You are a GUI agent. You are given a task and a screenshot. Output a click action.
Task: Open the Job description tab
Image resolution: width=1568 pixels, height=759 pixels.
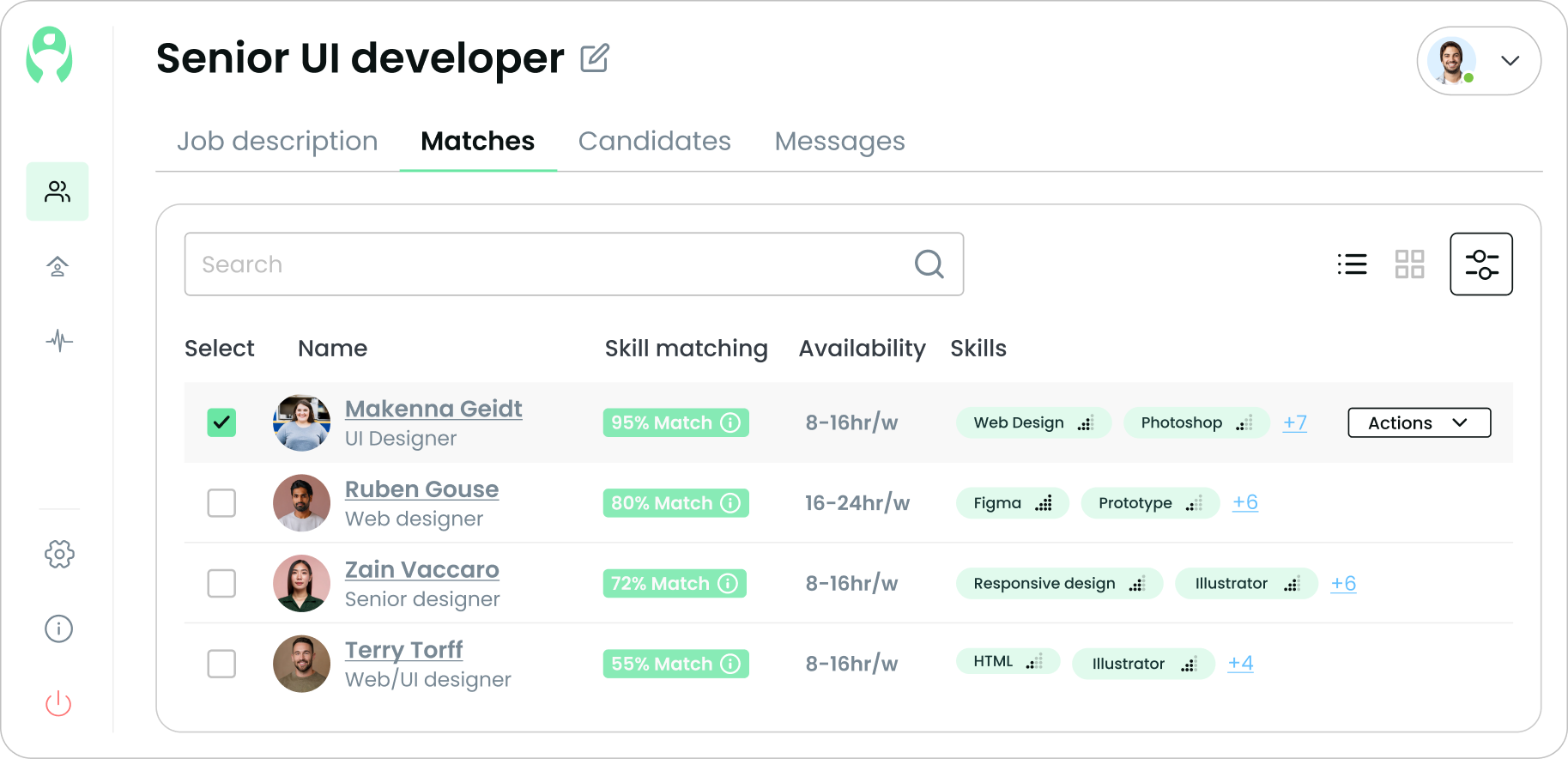277,141
